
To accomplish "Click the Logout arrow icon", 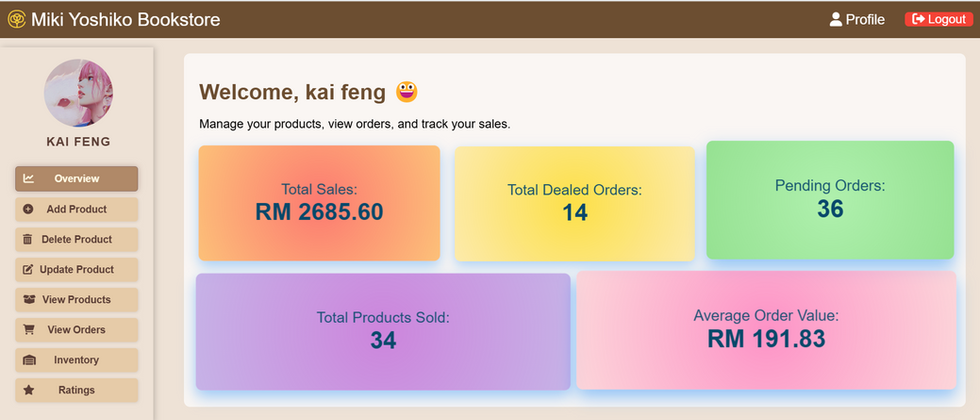I will 918,19.
